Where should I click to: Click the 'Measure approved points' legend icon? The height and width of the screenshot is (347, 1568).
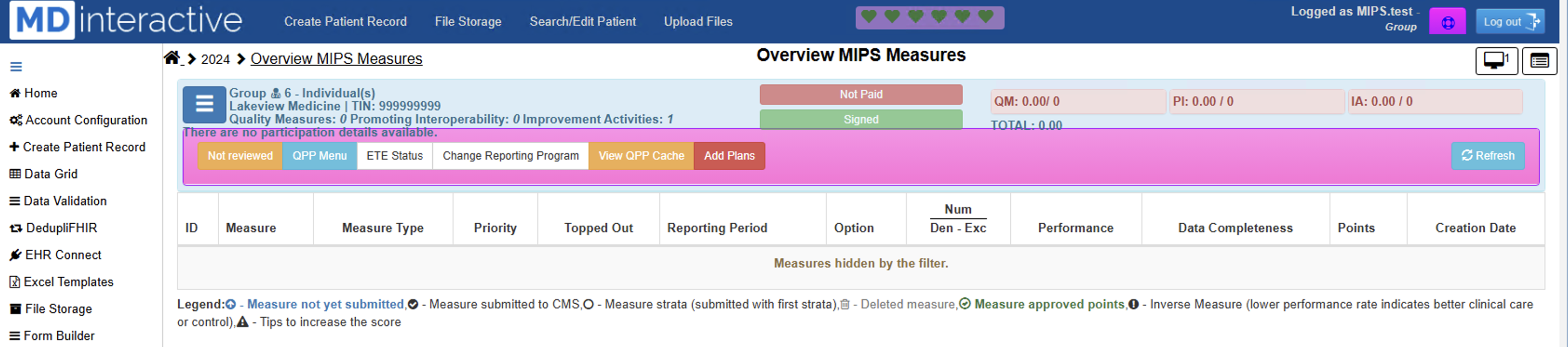point(965,304)
